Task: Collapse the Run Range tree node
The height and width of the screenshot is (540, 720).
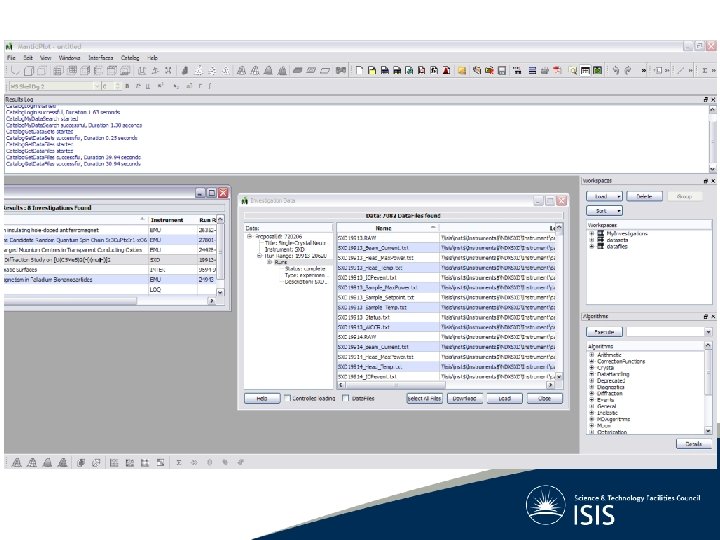Action: [x=259, y=255]
